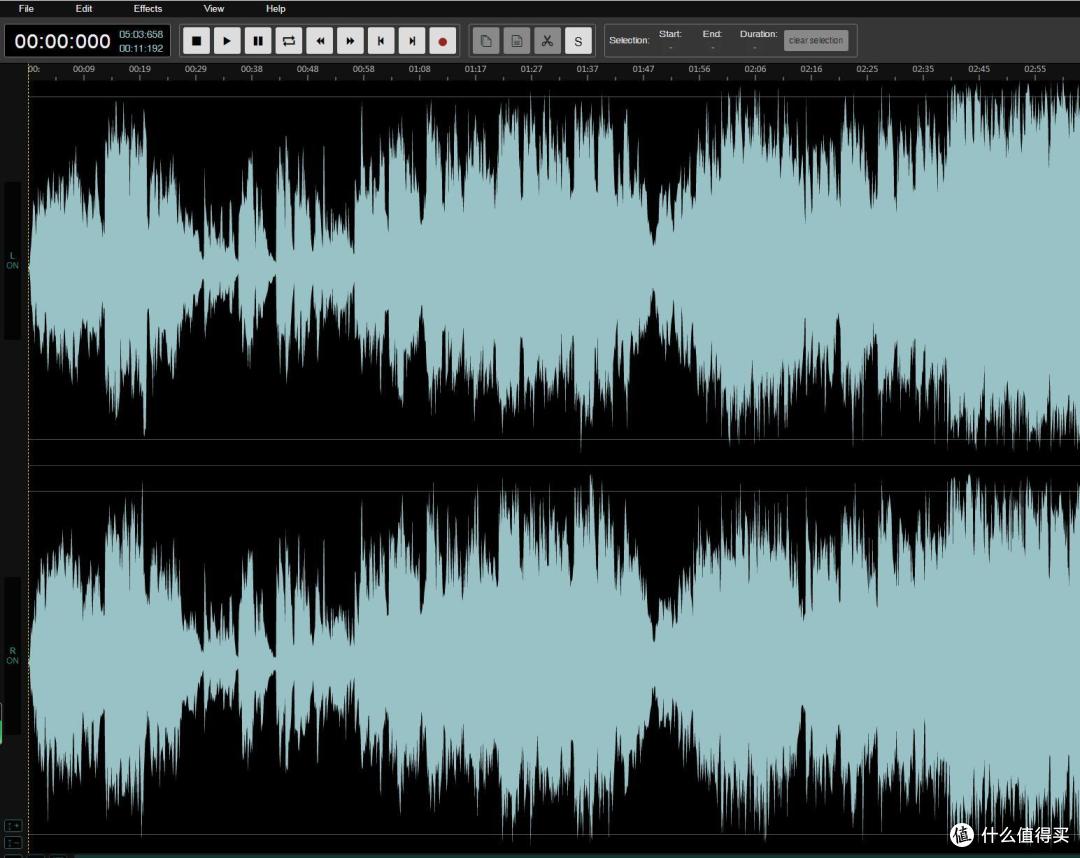Click the 01:47 mark on the timeline ruler

(x=643, y=69)
